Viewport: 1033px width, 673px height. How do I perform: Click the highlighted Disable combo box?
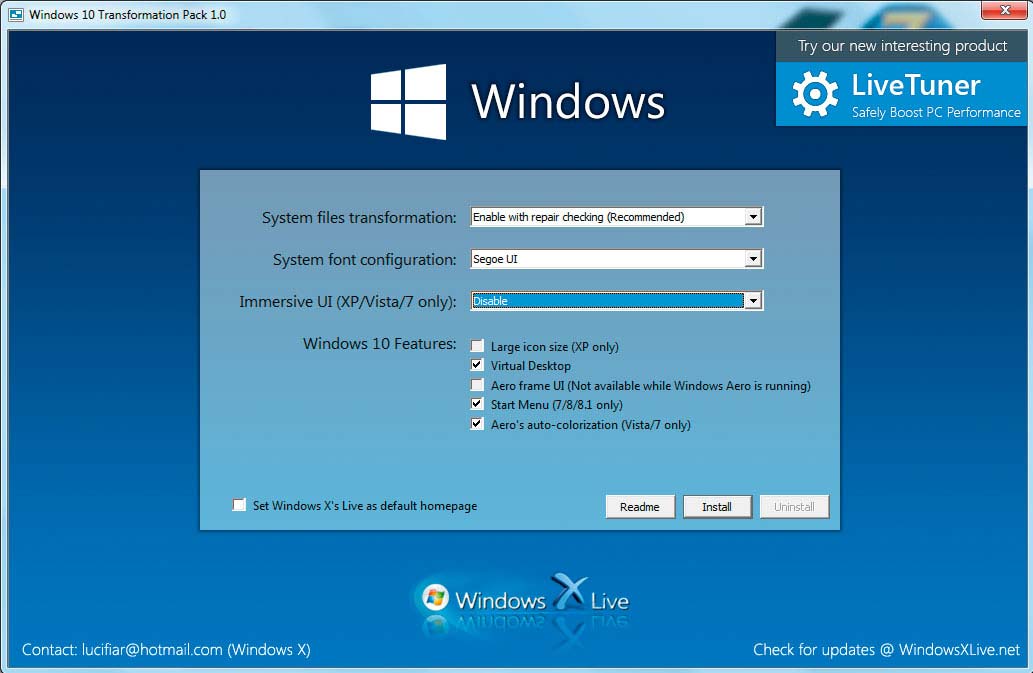[x=617, y=301]
